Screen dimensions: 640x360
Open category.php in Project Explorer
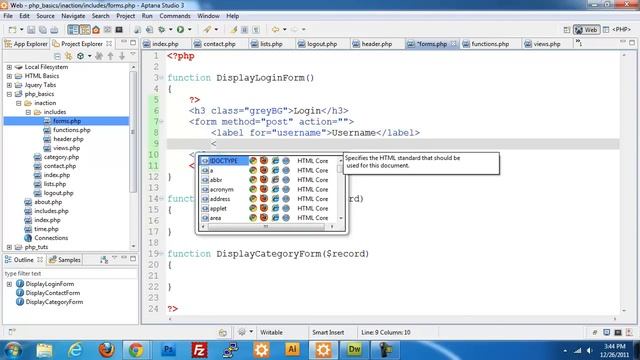(x=61, y=157)
